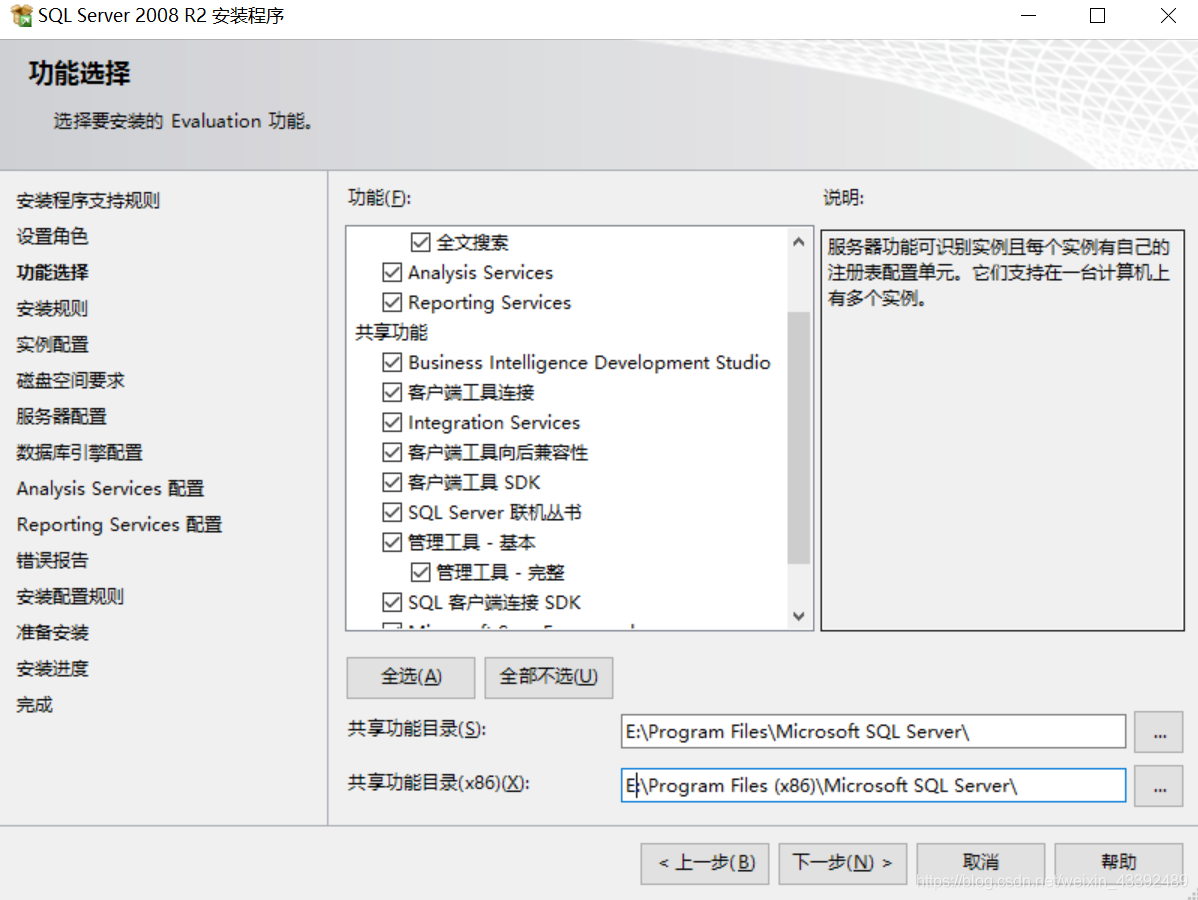The image size is (1198, 900).
Task: Uncheck Analysis Services feature
Action: coord(392,273)
